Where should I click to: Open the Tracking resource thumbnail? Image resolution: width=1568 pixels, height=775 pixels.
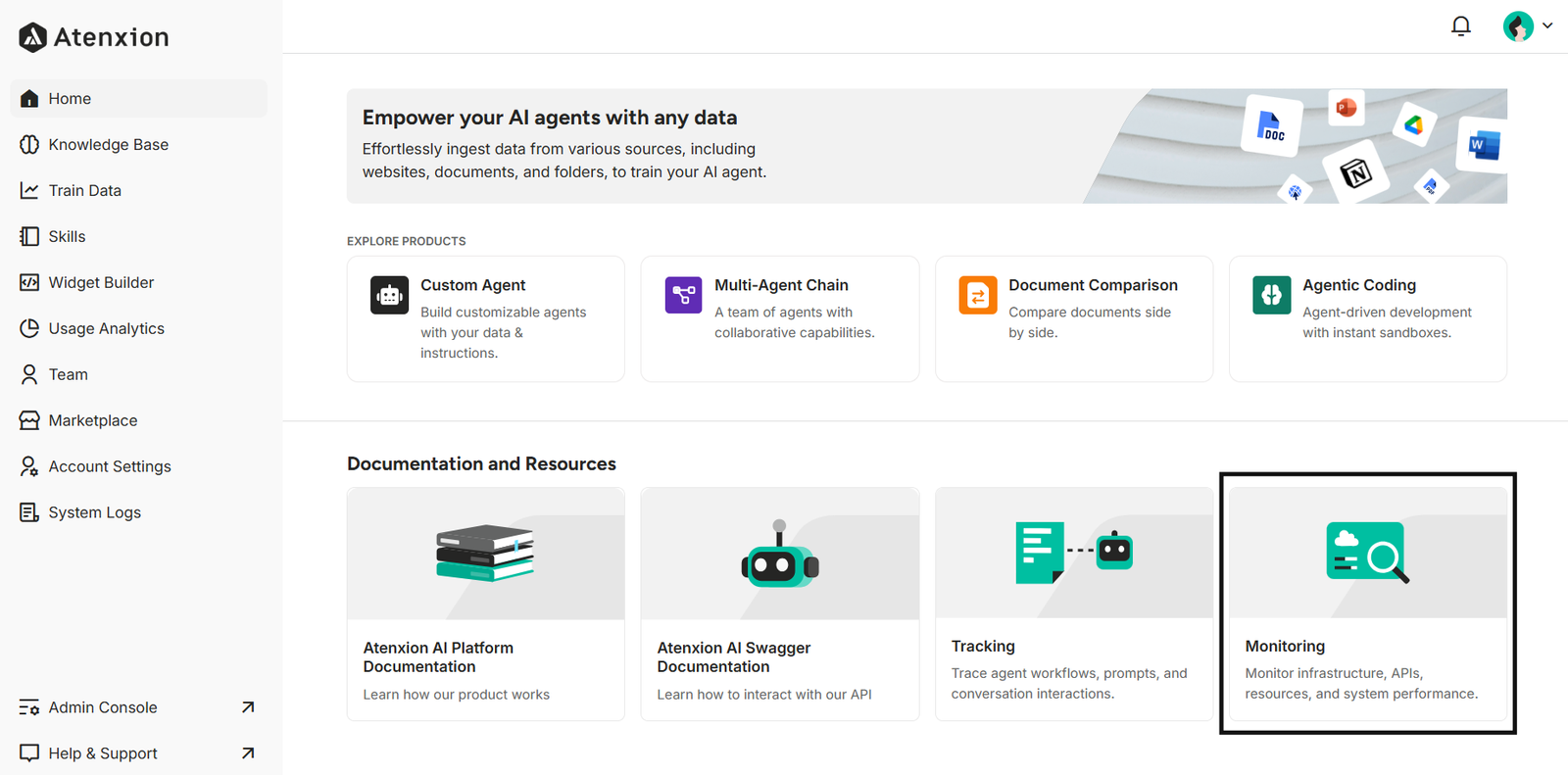1074,553
